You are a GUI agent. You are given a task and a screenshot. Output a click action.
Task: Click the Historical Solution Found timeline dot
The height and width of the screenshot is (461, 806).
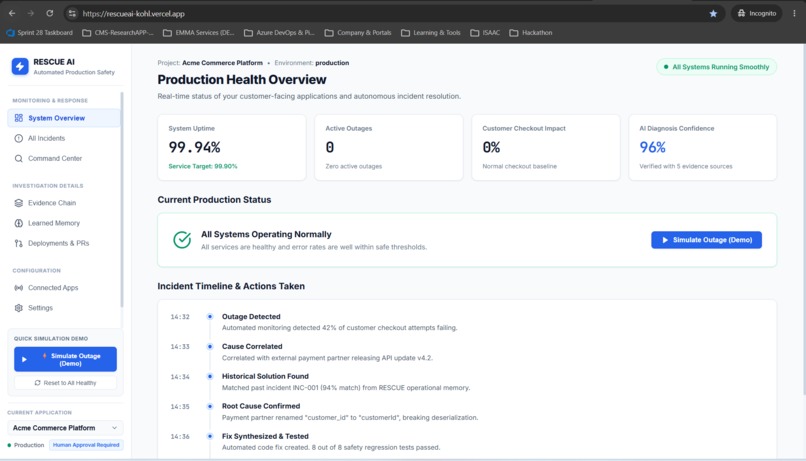point(210,376)
